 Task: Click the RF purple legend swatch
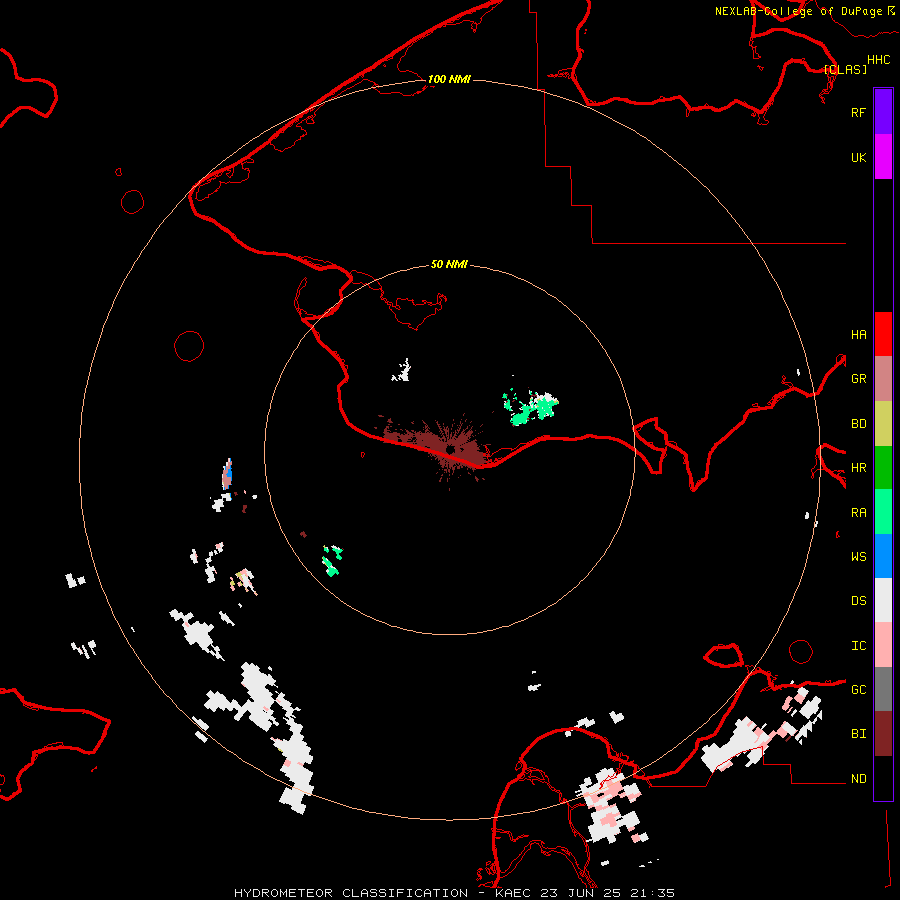(x=883, y=112)
